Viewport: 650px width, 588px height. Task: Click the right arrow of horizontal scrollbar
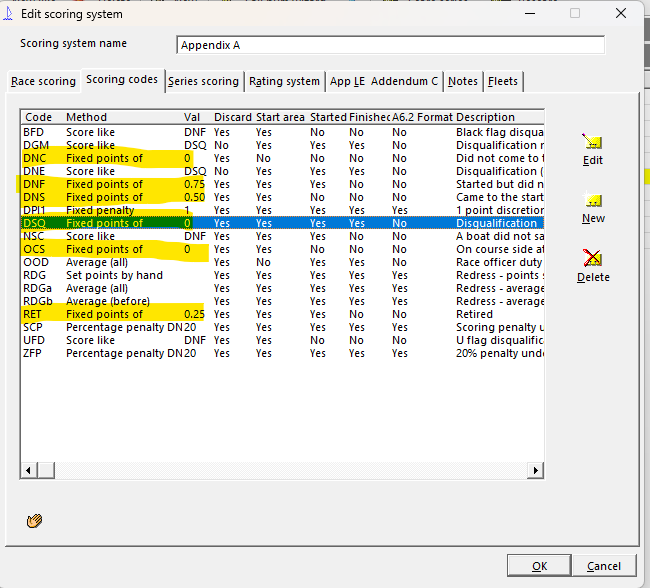(x=538, y=470)
